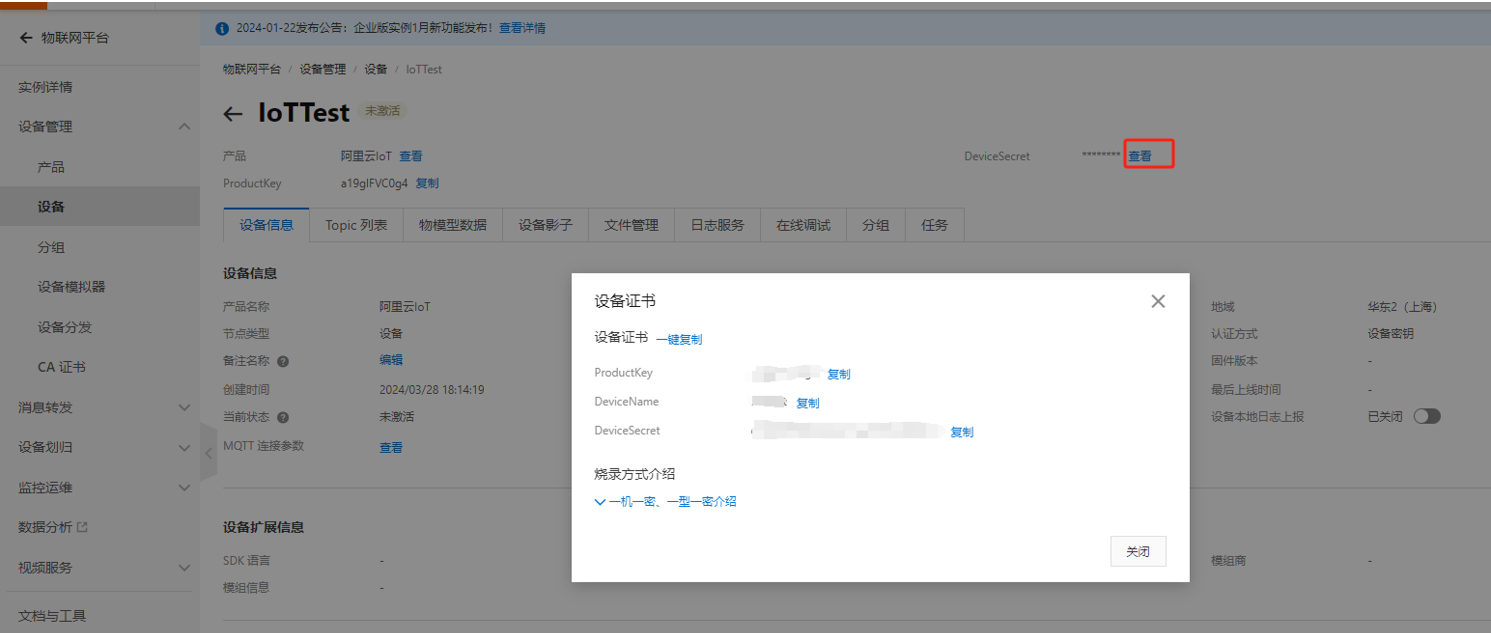Expand the 消息转发 menu section

184,408
